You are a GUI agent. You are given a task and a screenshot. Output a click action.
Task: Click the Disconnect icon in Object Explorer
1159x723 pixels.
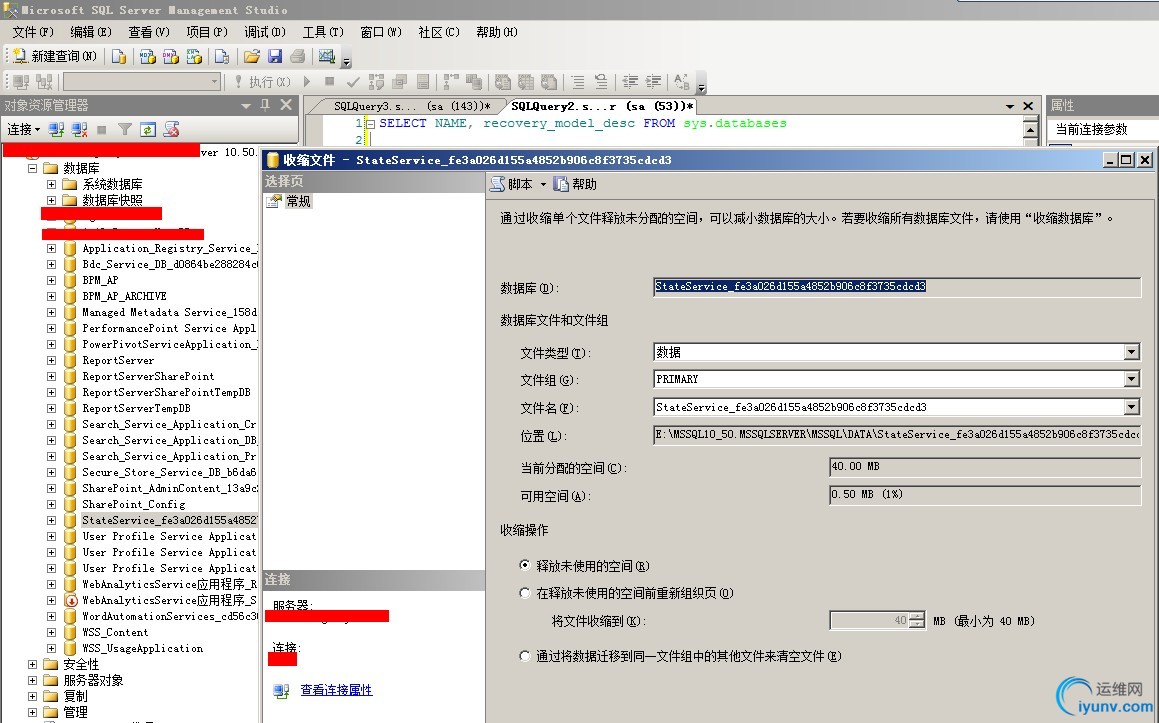coord(79,130)
